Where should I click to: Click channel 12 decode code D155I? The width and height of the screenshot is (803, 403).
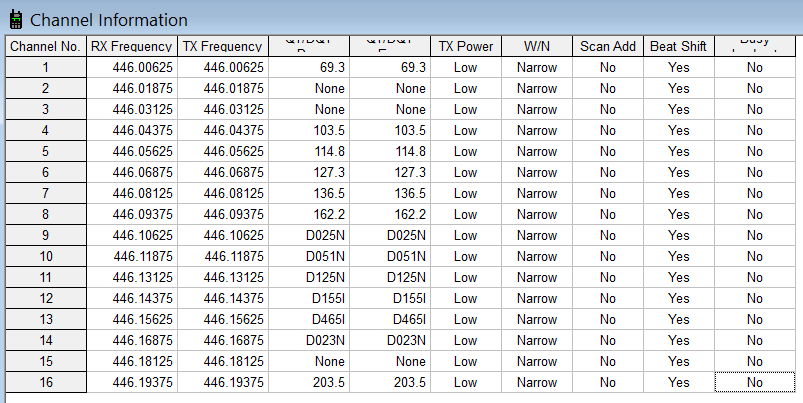coord(309,298)
